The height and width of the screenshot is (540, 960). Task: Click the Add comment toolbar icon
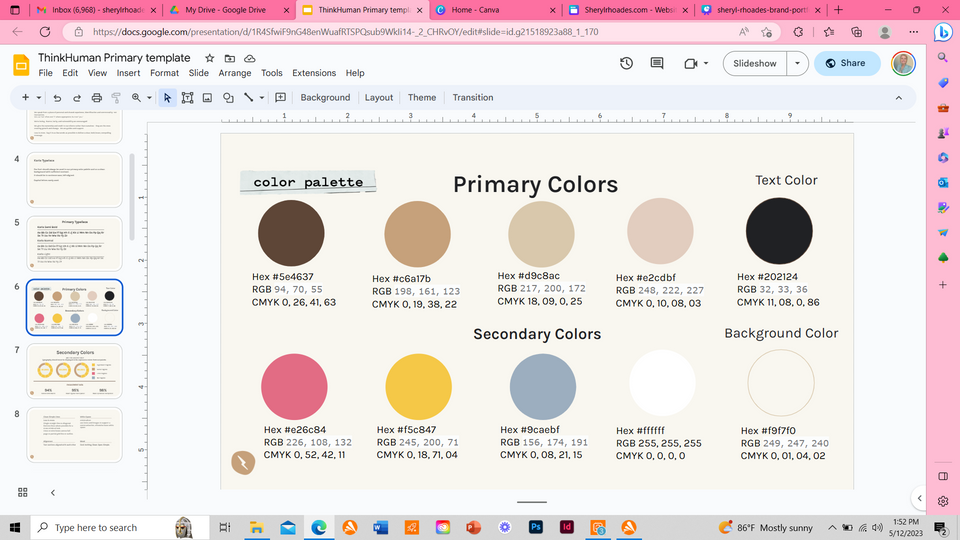(x=281, y=98)
